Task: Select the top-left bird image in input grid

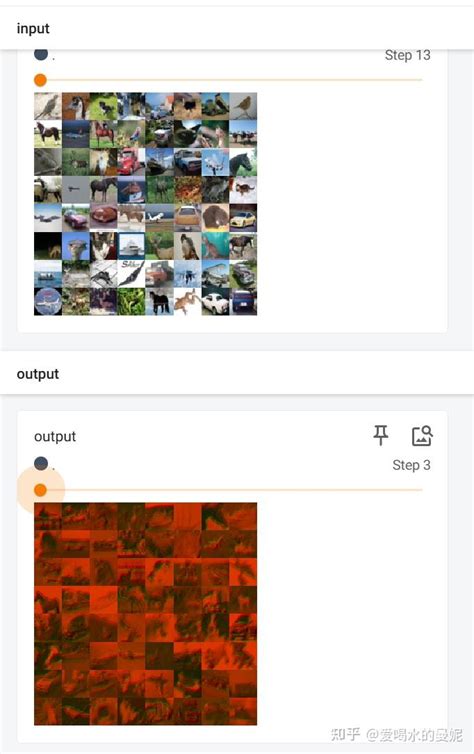Action: 48,106
